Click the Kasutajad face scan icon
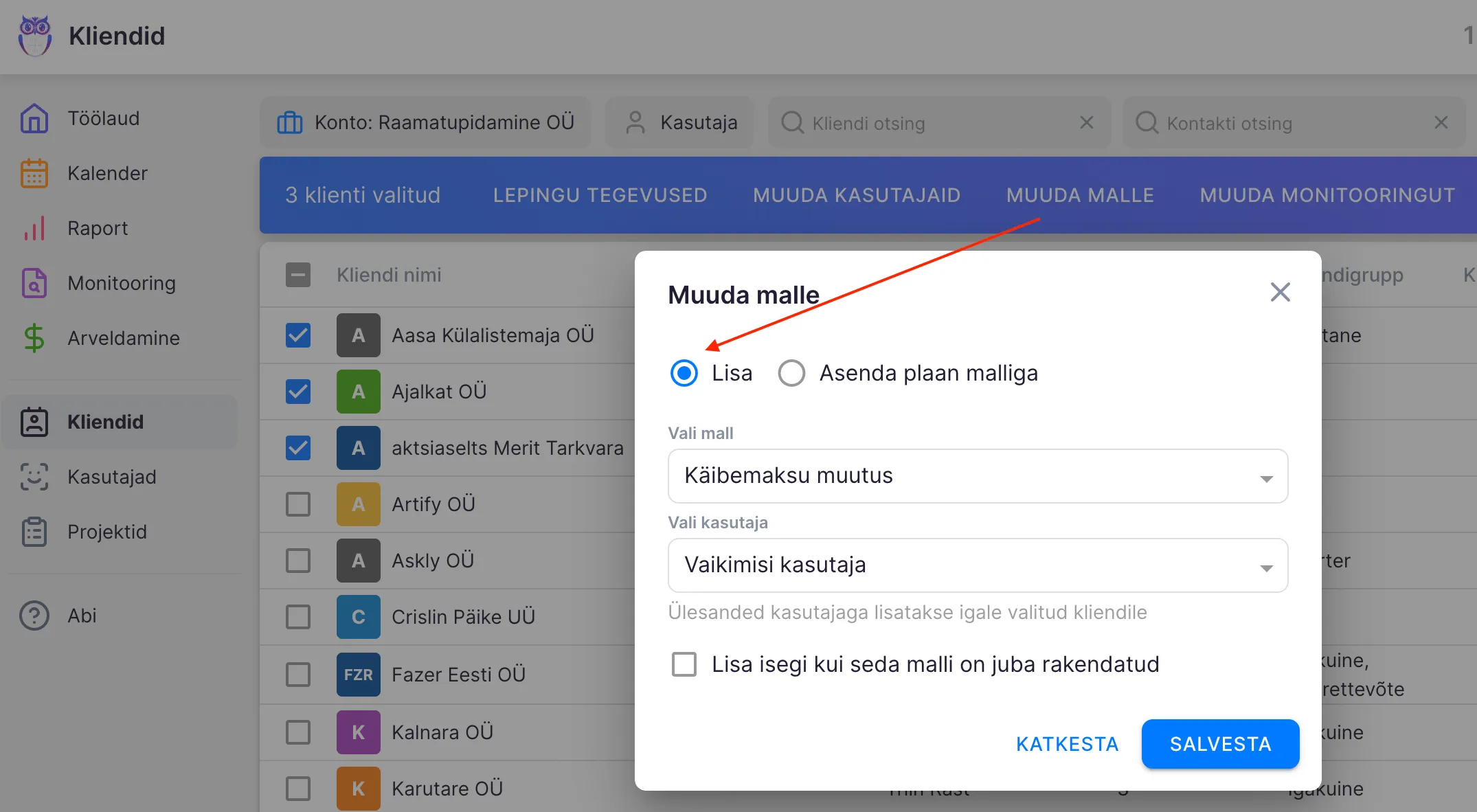Viewport: 1477px width, 812px height. click(34, 477)
